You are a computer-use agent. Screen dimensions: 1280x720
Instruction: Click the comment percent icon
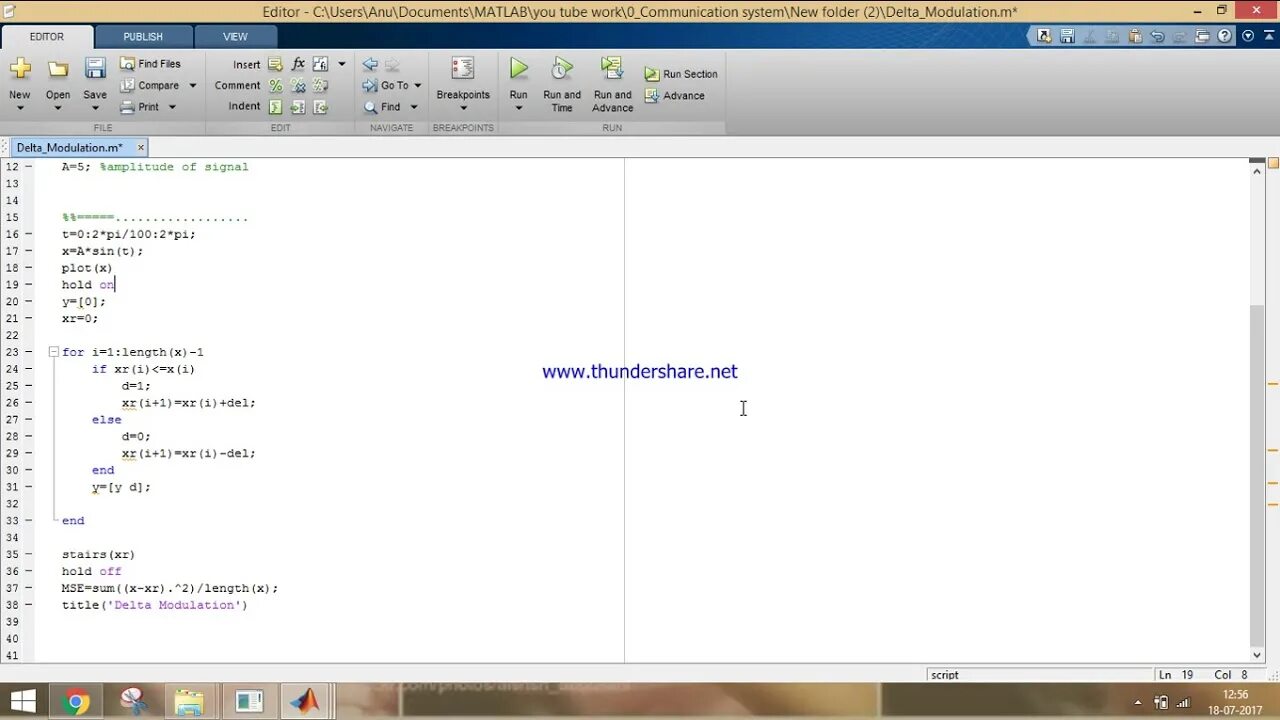275,86
